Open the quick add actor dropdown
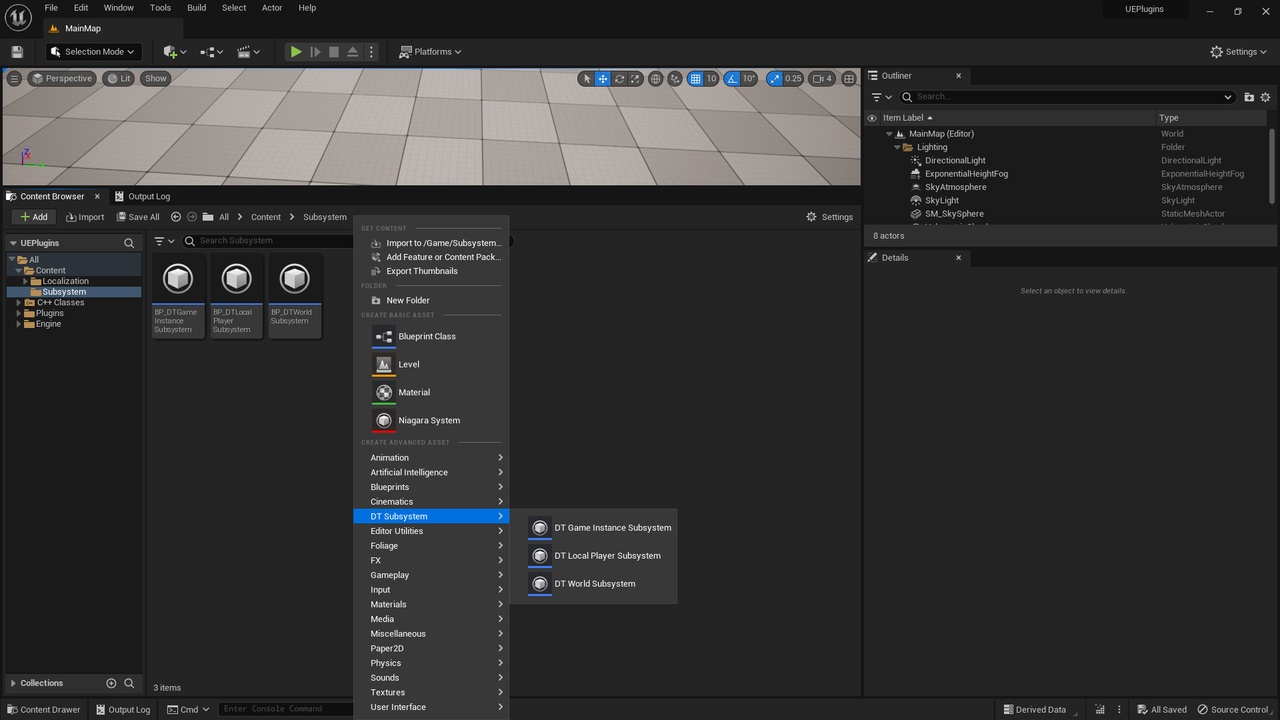Screen dimensions: 1280x720 tap(174, 52)
